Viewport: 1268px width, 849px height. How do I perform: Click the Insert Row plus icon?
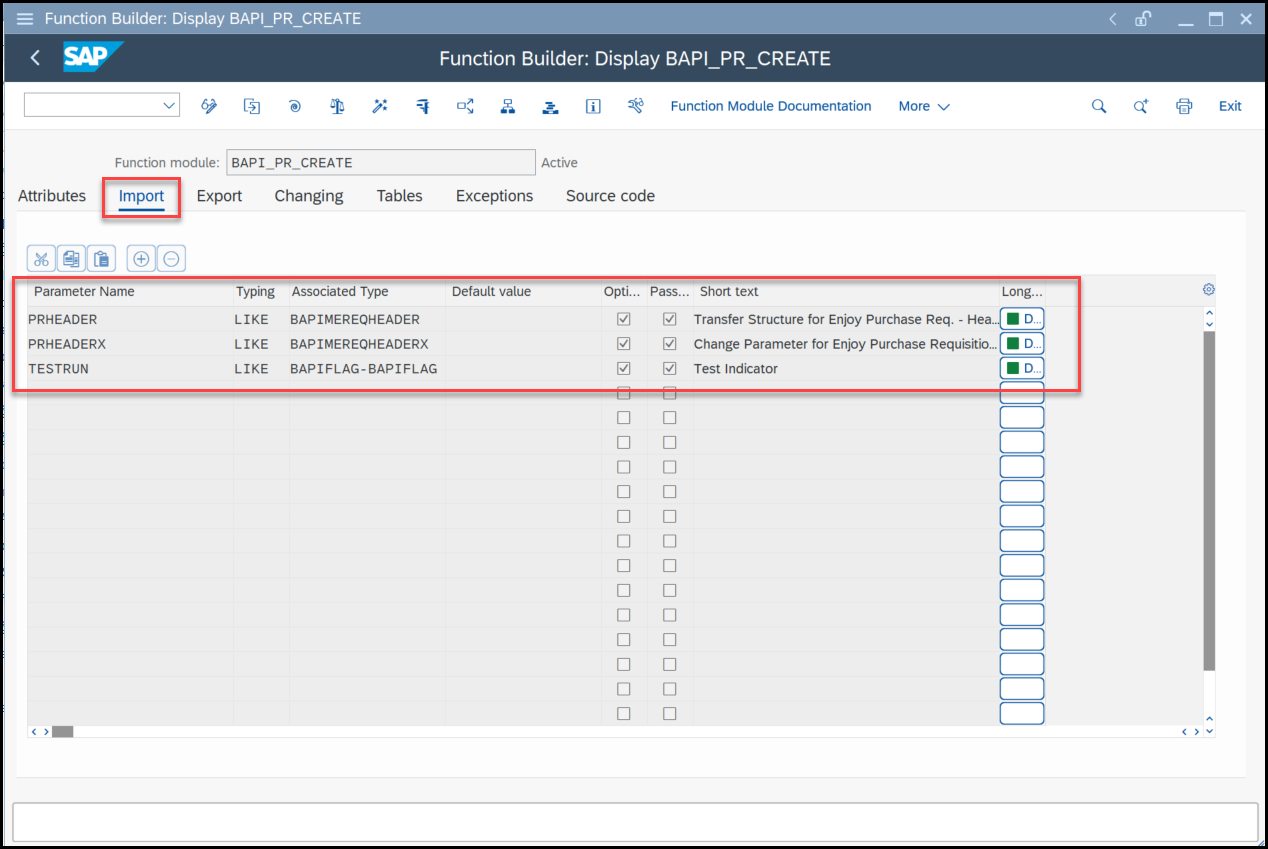141,259
